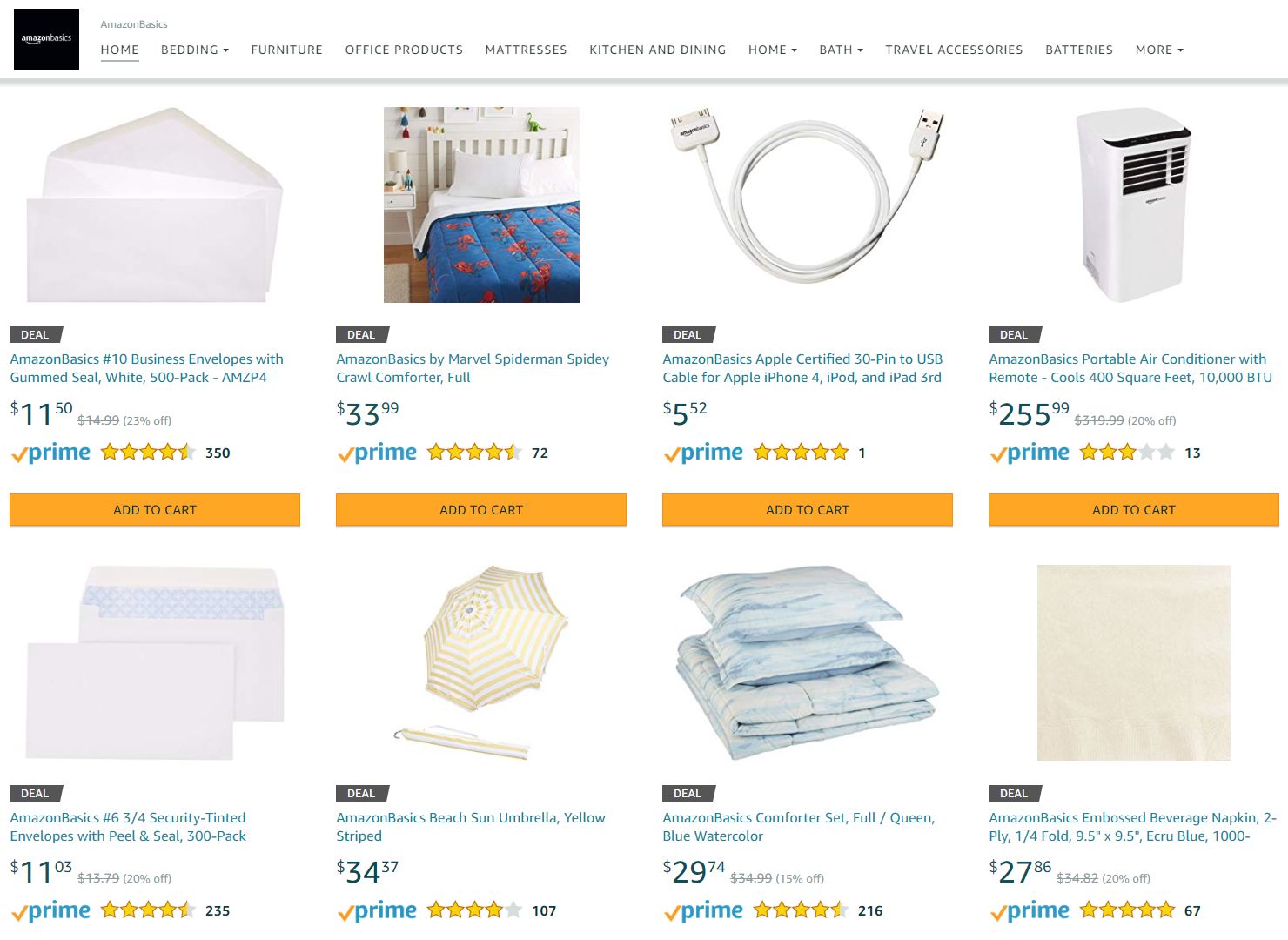The width and height of the screenshot is (1288, 940).
Task: Expand the Bath dropdown menu
Action: 841,50
